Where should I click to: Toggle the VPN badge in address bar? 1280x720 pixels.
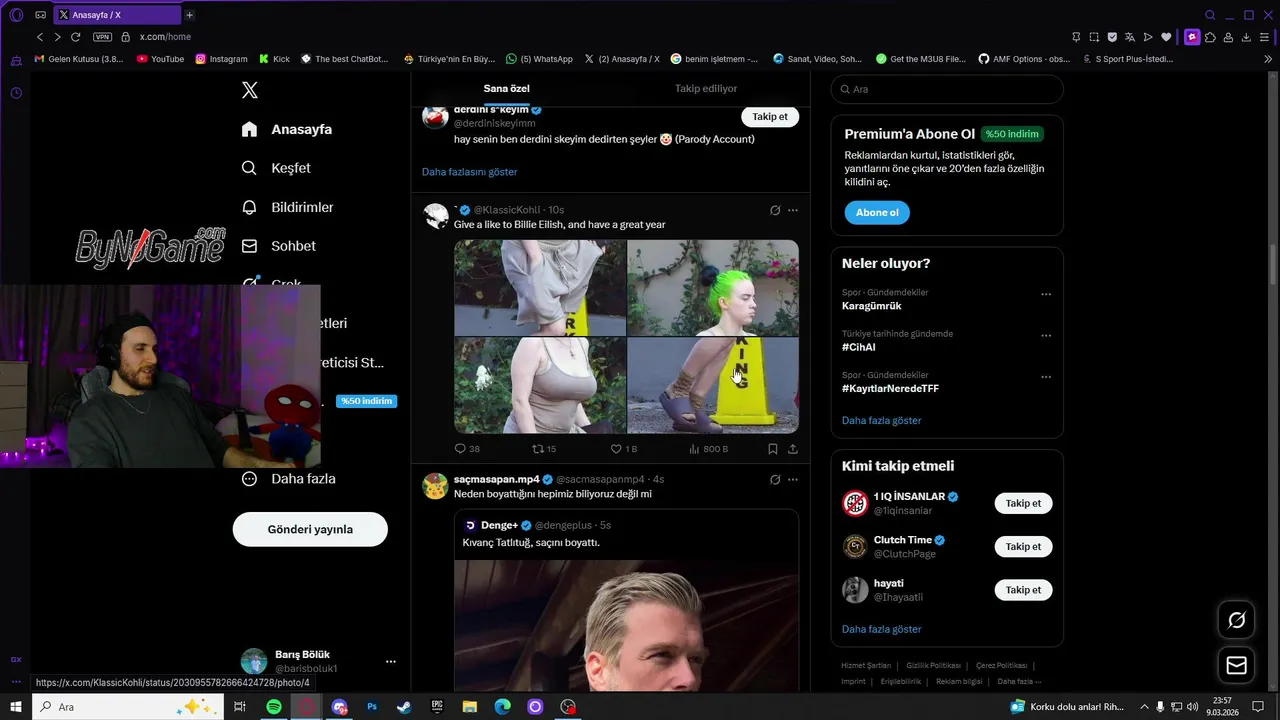[102, 37]
